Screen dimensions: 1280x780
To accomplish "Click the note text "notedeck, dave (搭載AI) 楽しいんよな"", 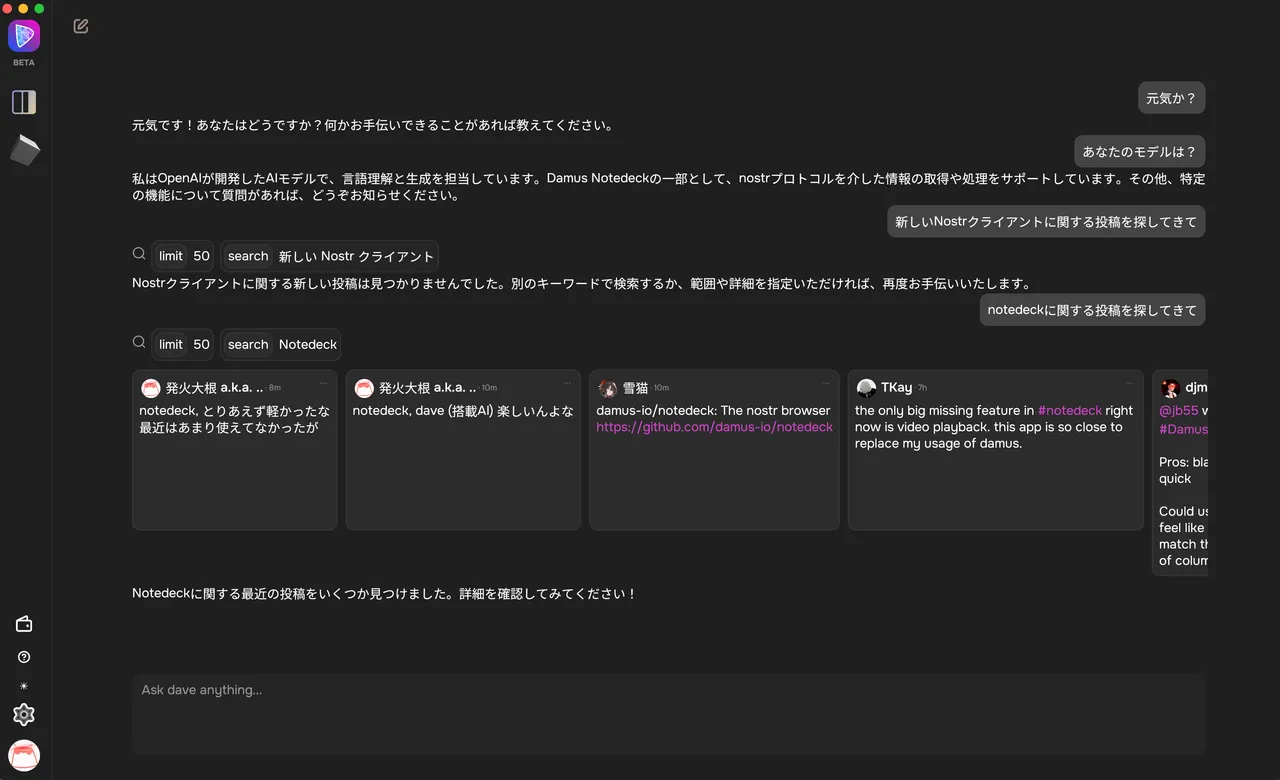I will point(463,410).
